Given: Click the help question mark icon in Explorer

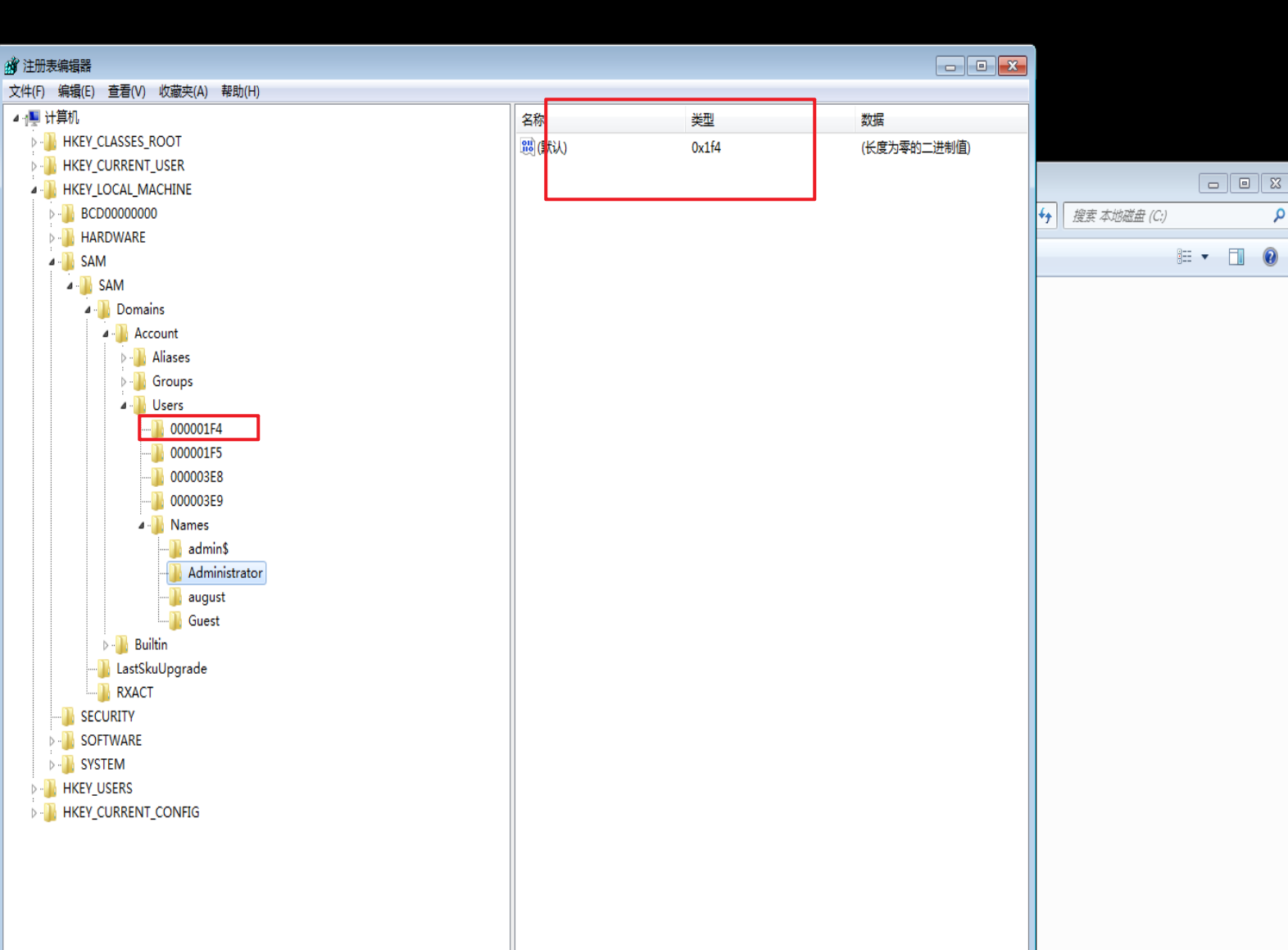Looking at the screenshot, I should click(1270, 257).
